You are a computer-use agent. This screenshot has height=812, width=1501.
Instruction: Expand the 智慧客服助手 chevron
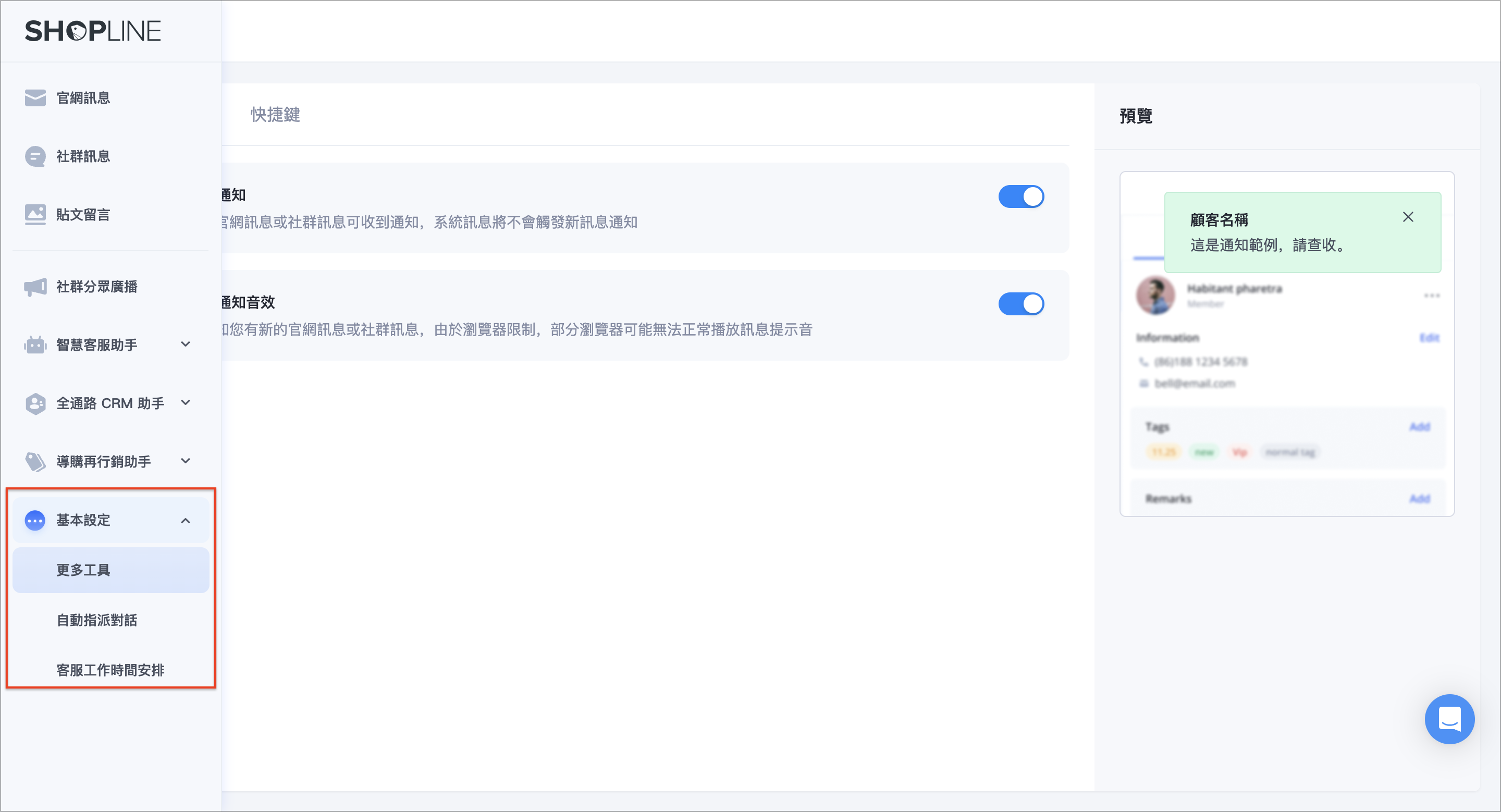pos(186,345)
